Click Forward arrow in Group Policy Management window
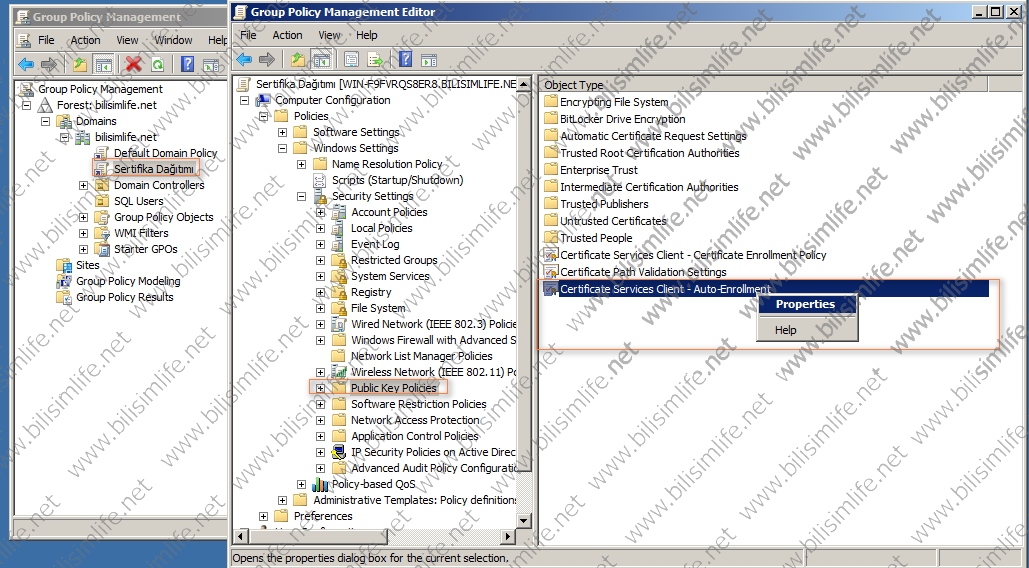Viewport: 1029px width, 568px height. [x=49, y=64]
